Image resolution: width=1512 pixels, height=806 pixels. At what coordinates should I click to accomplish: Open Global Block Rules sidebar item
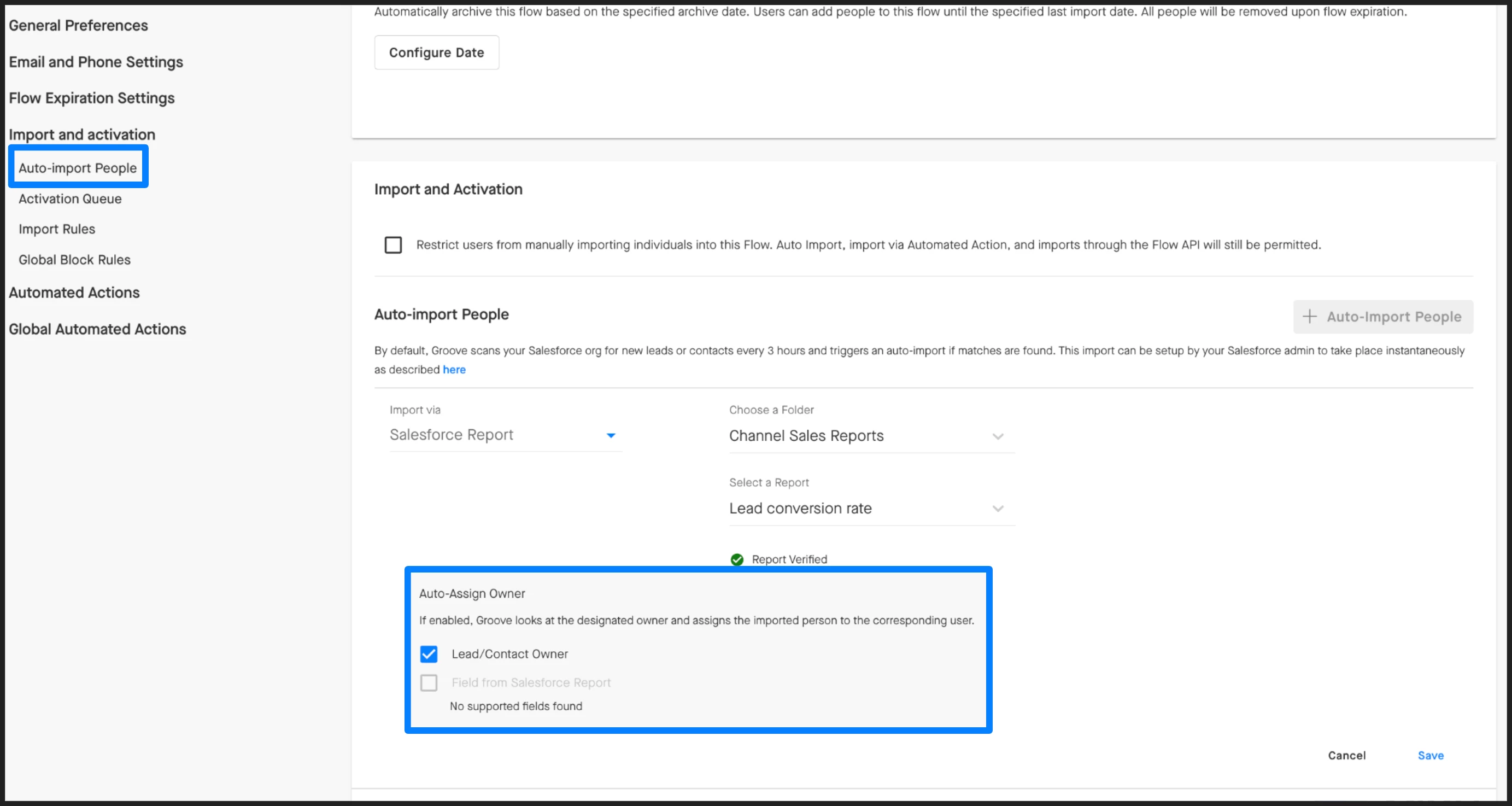74,260
